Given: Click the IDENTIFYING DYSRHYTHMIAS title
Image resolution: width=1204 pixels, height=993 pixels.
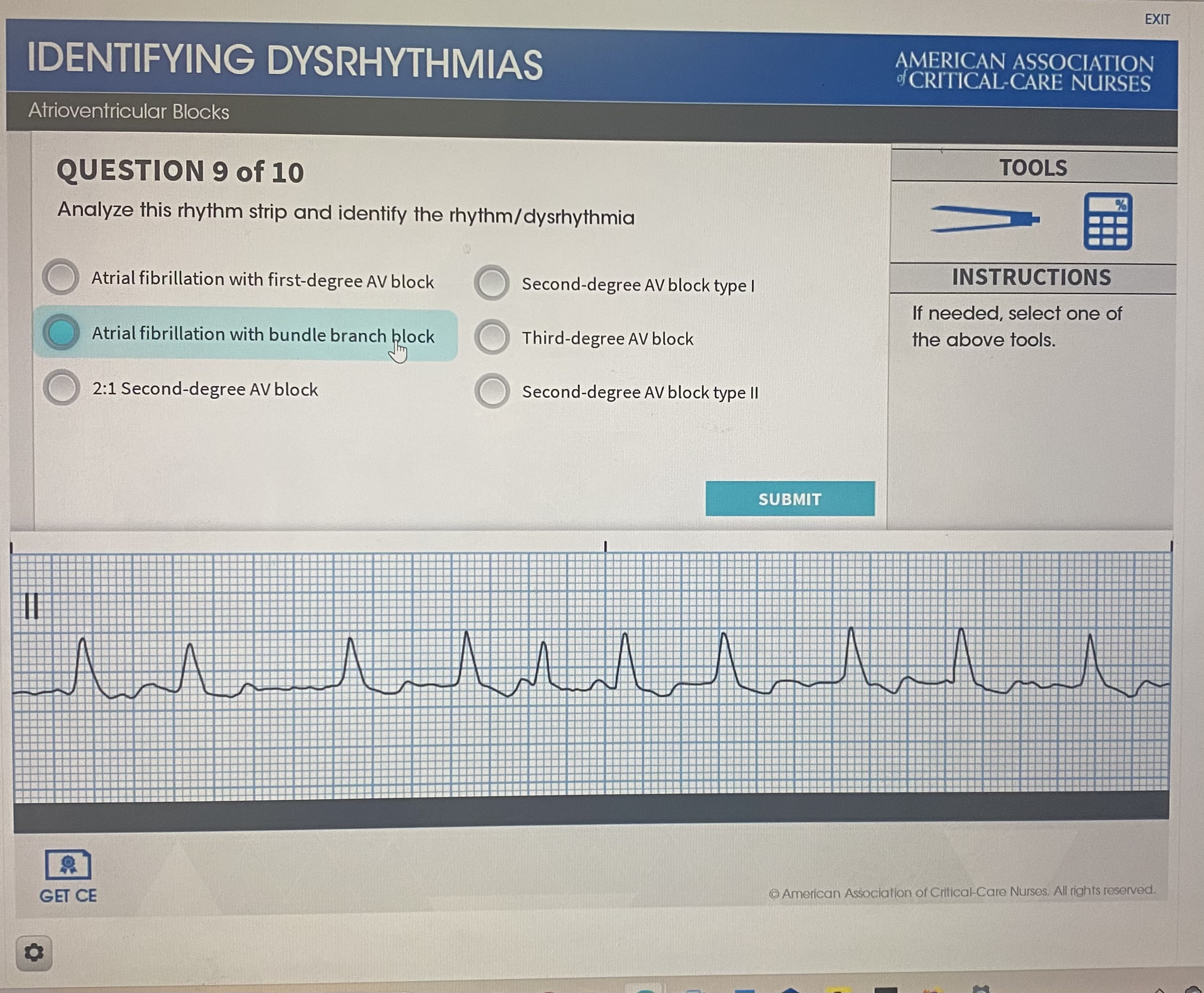Looking at the screenshot, I should tap(285, 61).
